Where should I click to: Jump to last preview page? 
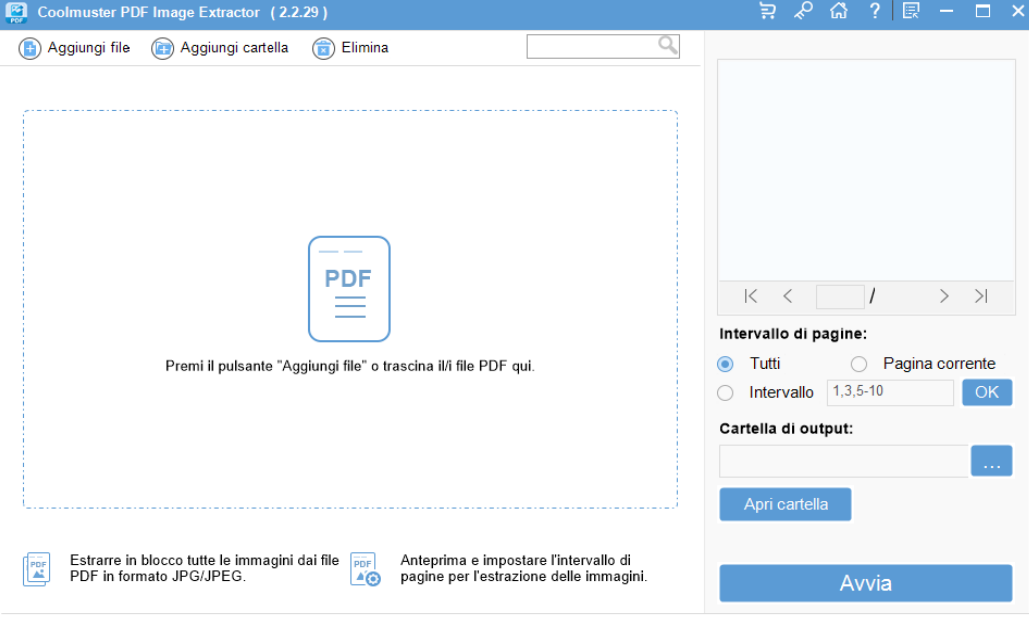(x=981, y=297)
